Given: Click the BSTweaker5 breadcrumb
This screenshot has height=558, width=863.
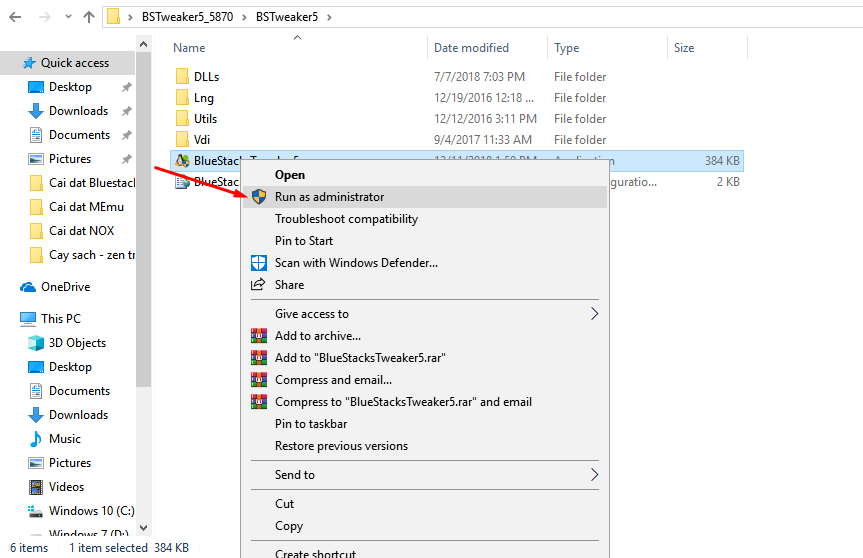Looking at the screenshot, I should (x=287, y=17).
